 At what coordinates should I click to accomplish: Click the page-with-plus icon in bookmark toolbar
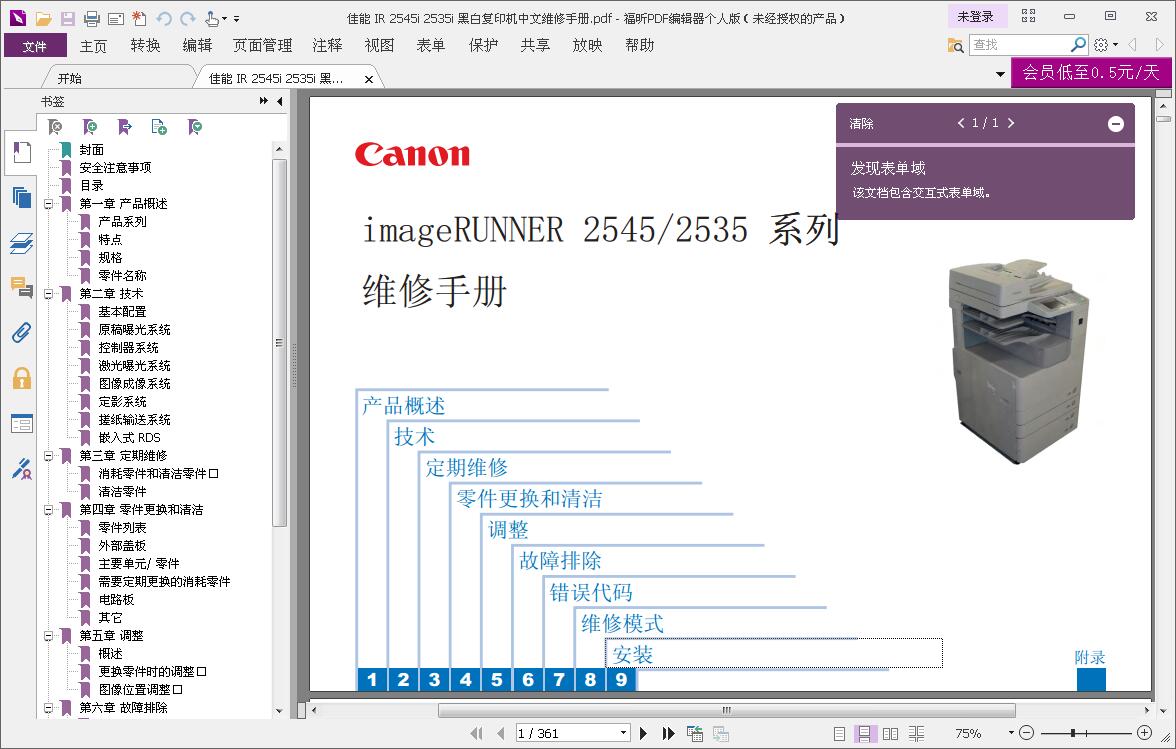click(x=159, y=127)
